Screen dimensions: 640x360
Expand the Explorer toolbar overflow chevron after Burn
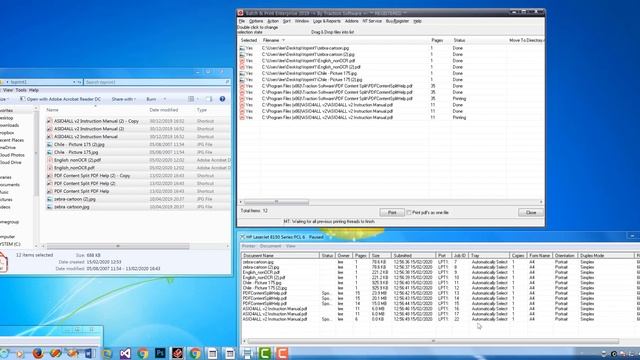165,99
